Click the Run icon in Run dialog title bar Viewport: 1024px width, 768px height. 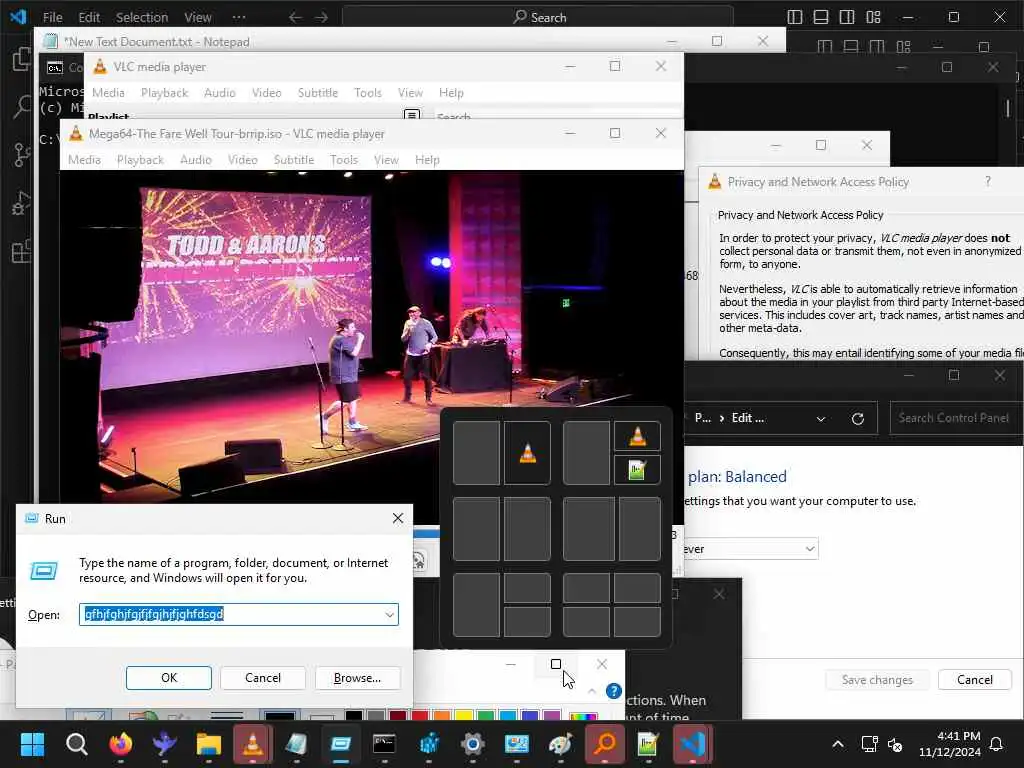(31, 519)
